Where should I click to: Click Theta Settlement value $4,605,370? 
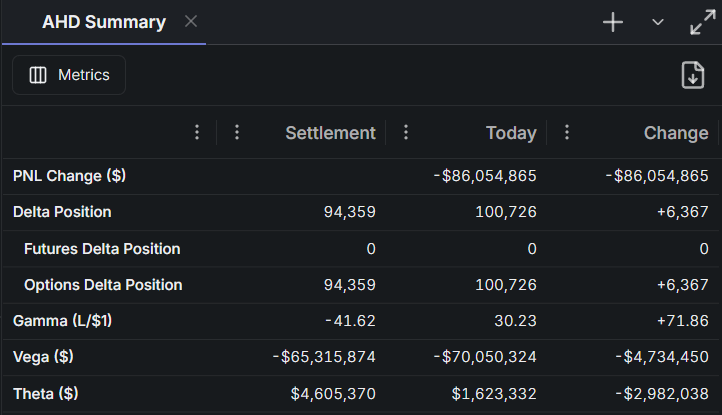coord(333,394)
